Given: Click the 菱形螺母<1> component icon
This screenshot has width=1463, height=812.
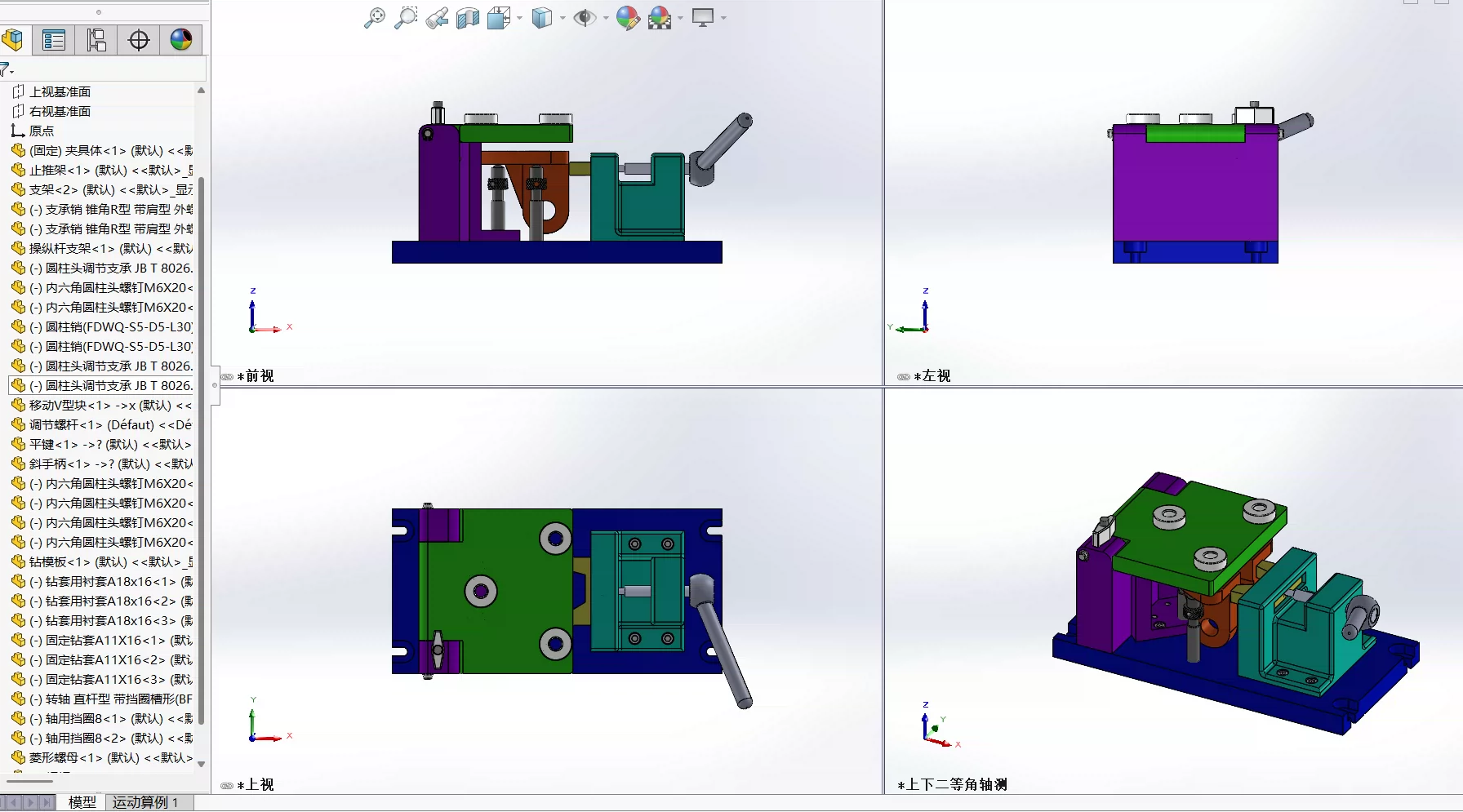Looking at the screenshot, I should 19,757.
